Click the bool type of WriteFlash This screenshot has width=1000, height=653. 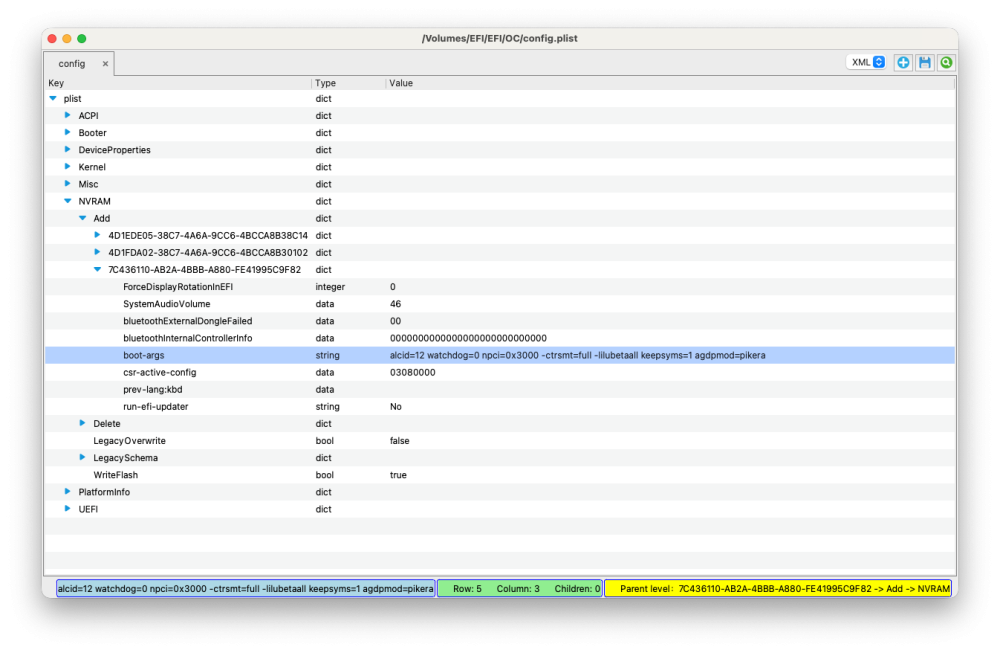pyautogui.click(x=324, y=475)
